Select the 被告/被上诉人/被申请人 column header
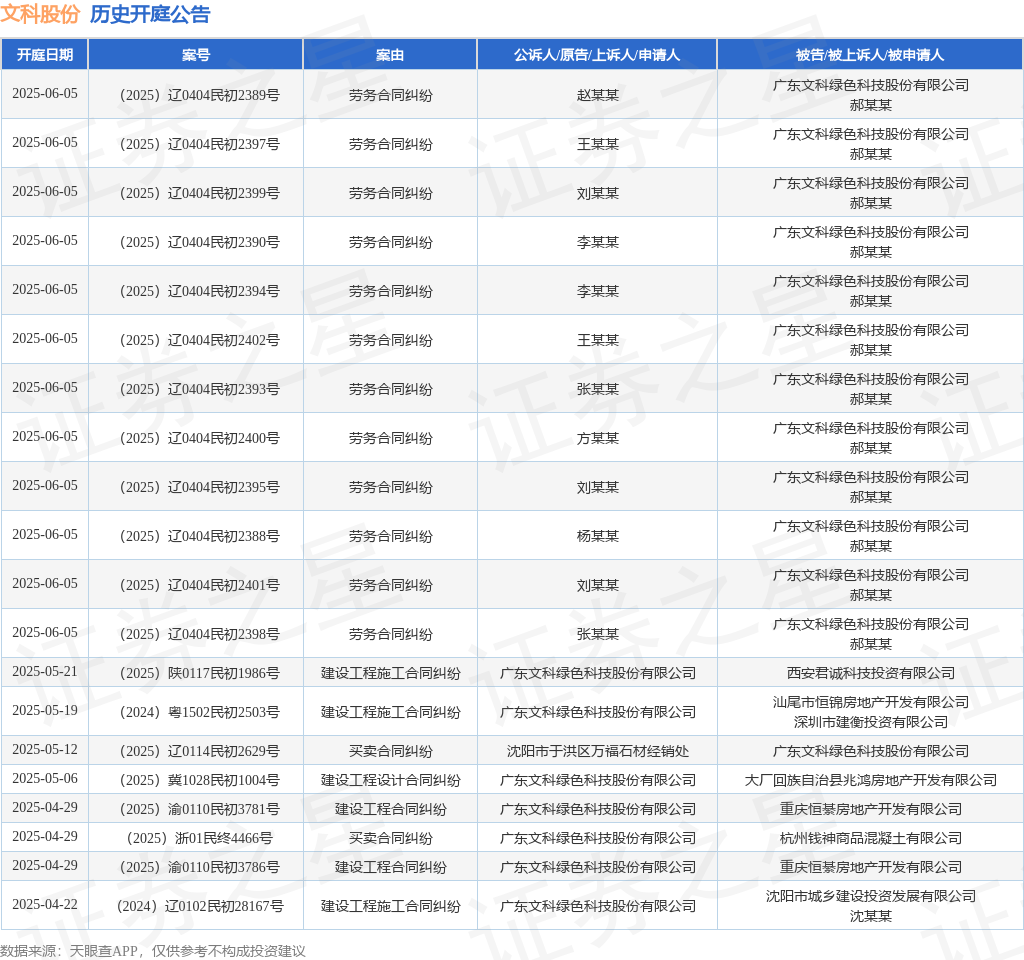 click(870, 55)
